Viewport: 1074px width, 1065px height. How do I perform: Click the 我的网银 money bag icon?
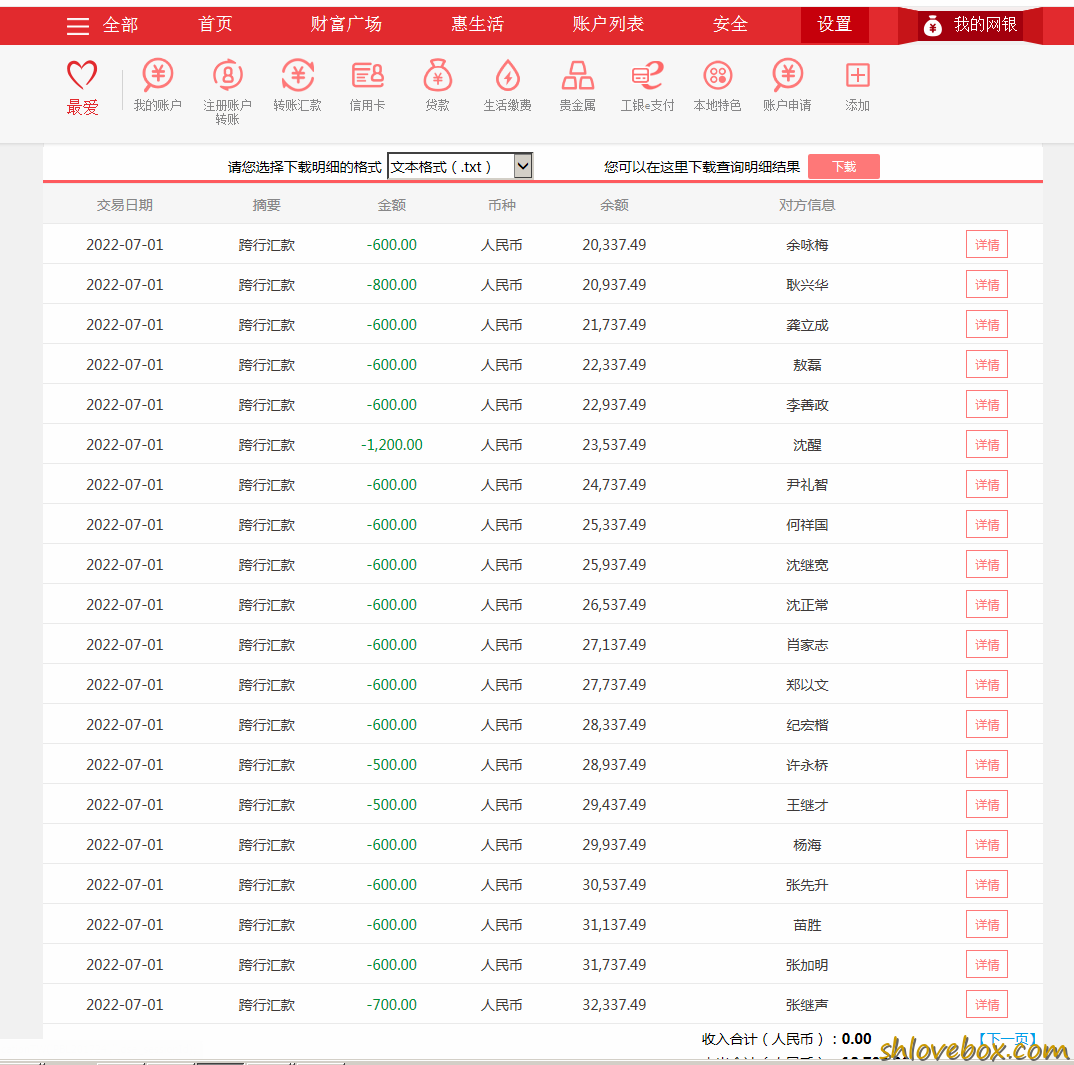pyautogui.click(x=932, y=26)
